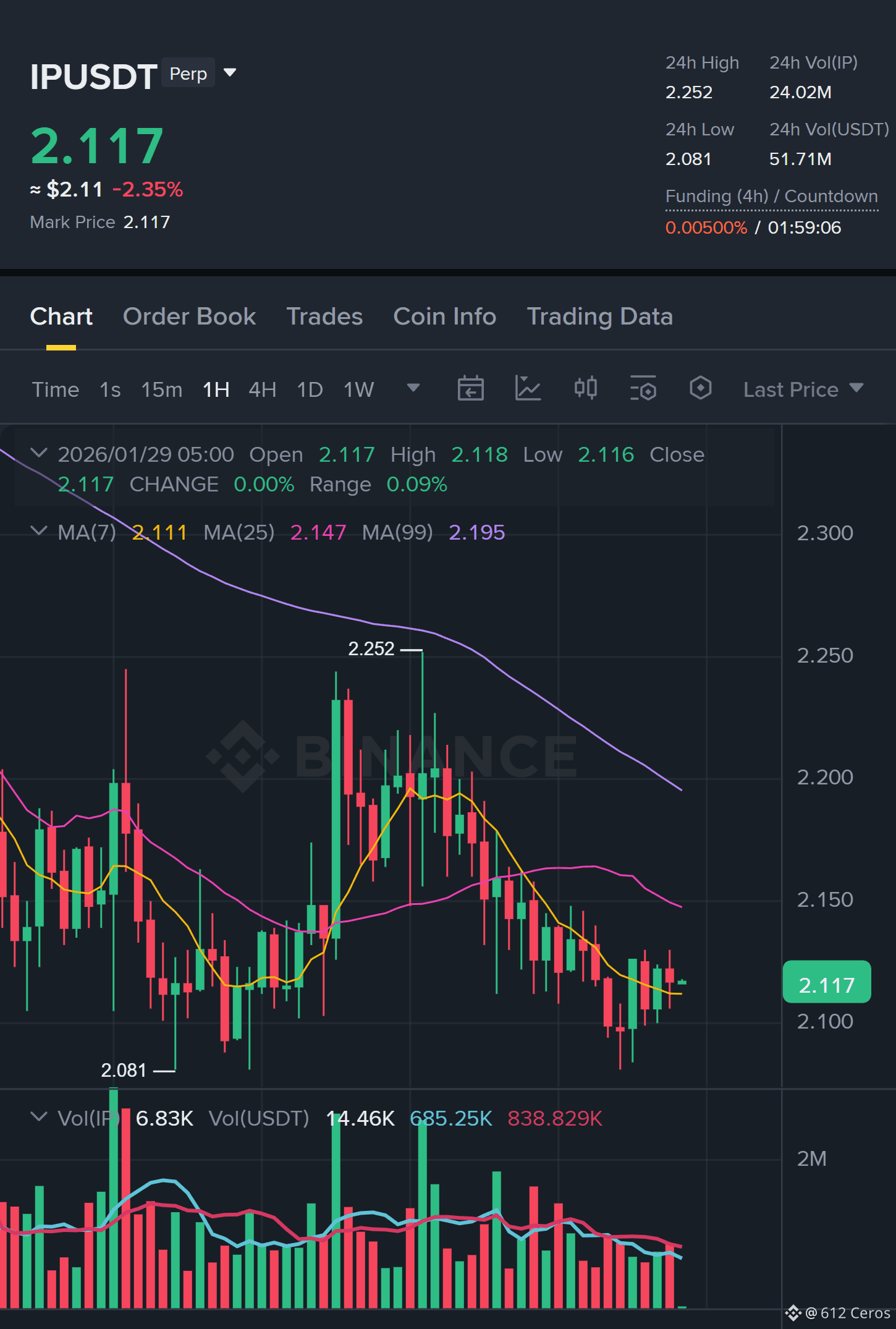The height and width of the screenshot is (1329, 896).
Task: Click the Funding (4h) / Countdown label
Action: click(x=771, y=196)
